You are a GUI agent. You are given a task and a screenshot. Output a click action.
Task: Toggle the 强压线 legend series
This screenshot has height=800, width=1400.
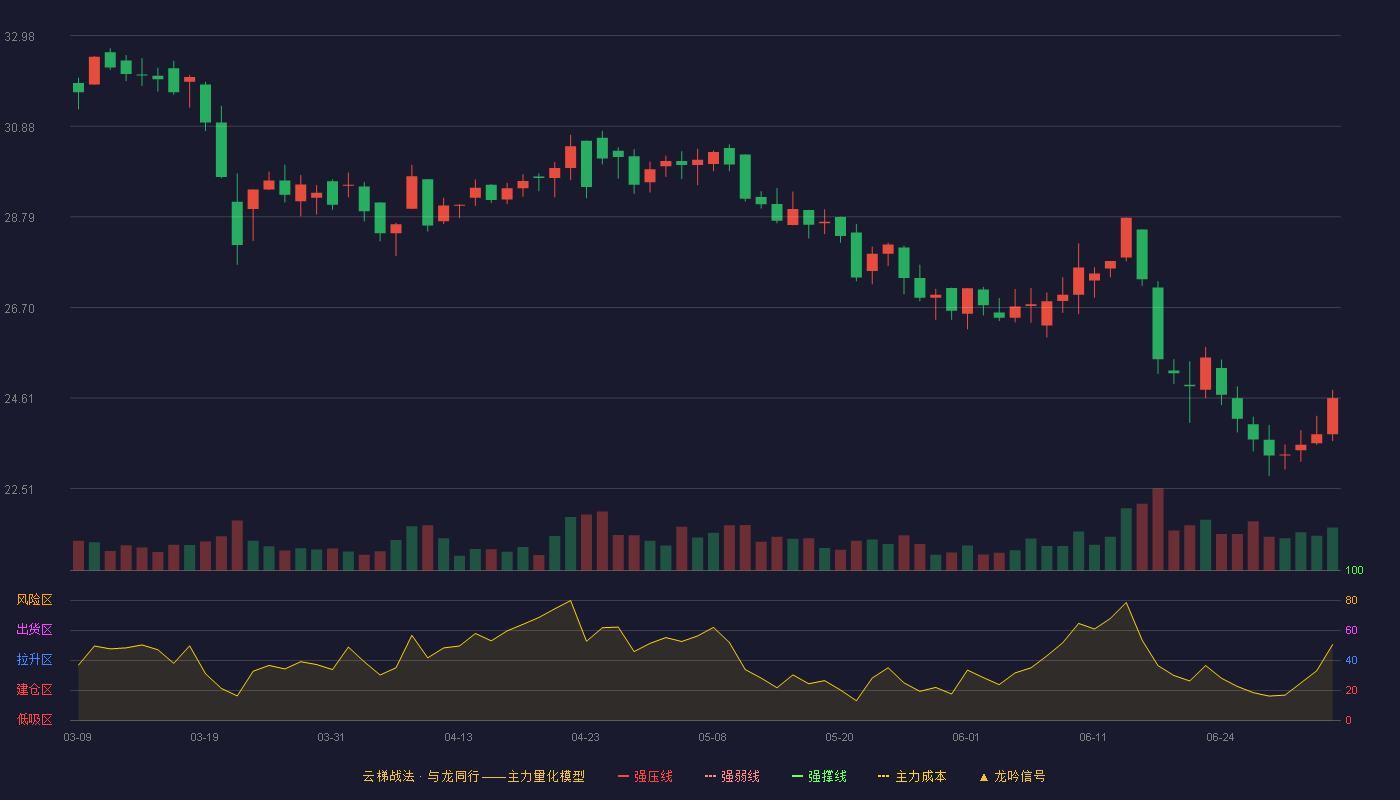645,776
